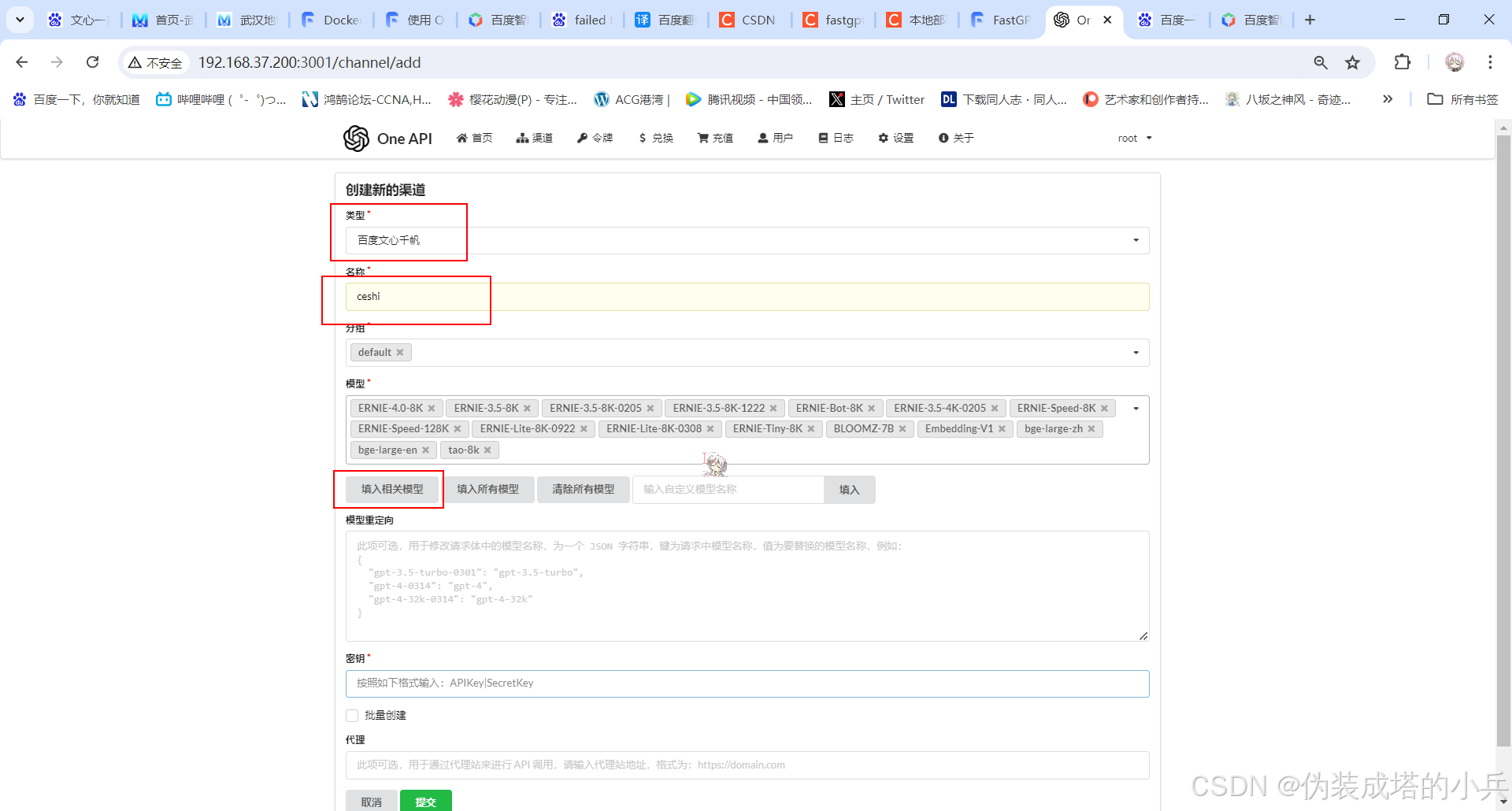Open the 首页 home menu item

pyautogui.click(x=474, y=138)
